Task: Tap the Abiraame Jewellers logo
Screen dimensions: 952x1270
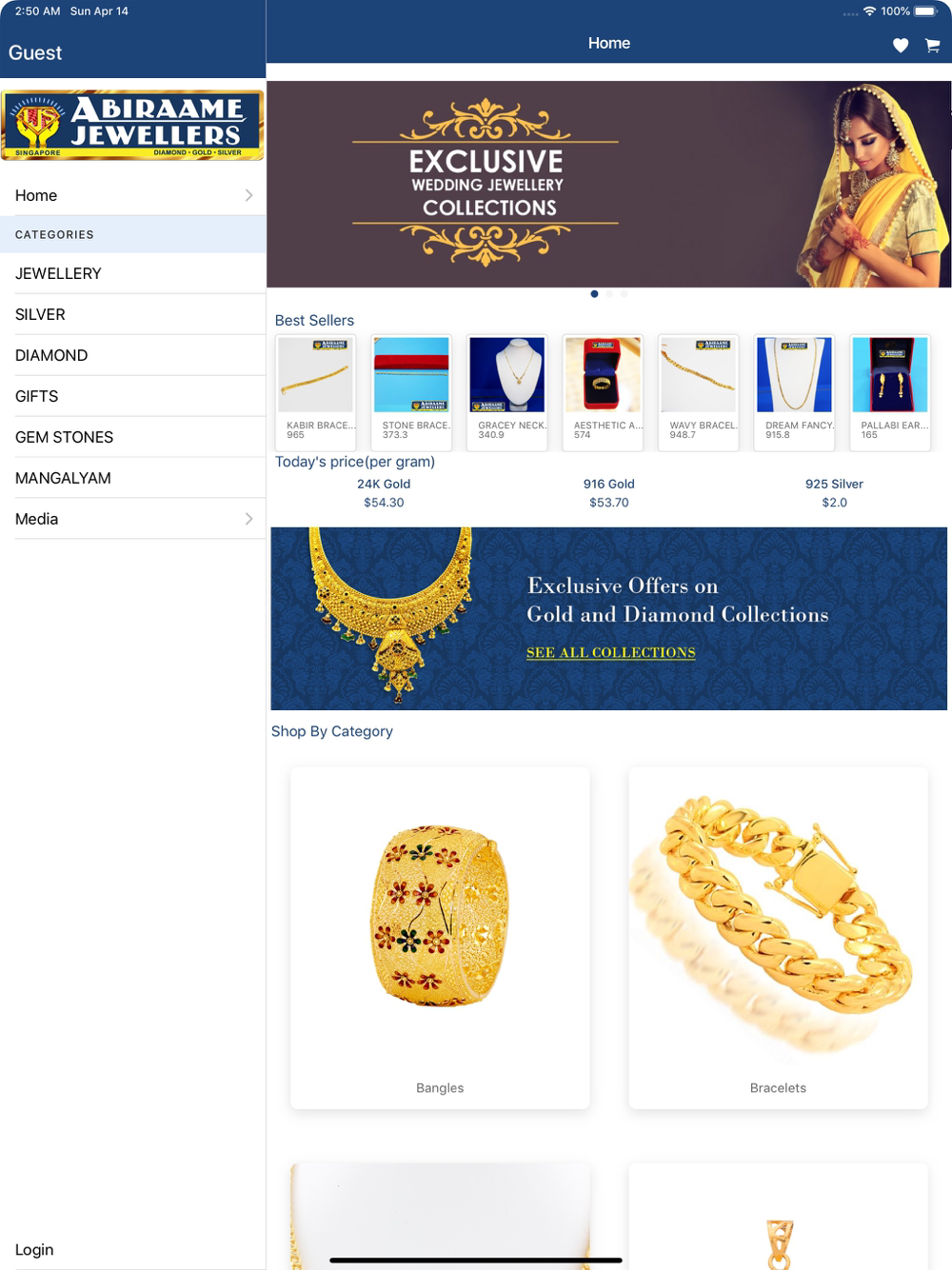Action: pos(132,125)
